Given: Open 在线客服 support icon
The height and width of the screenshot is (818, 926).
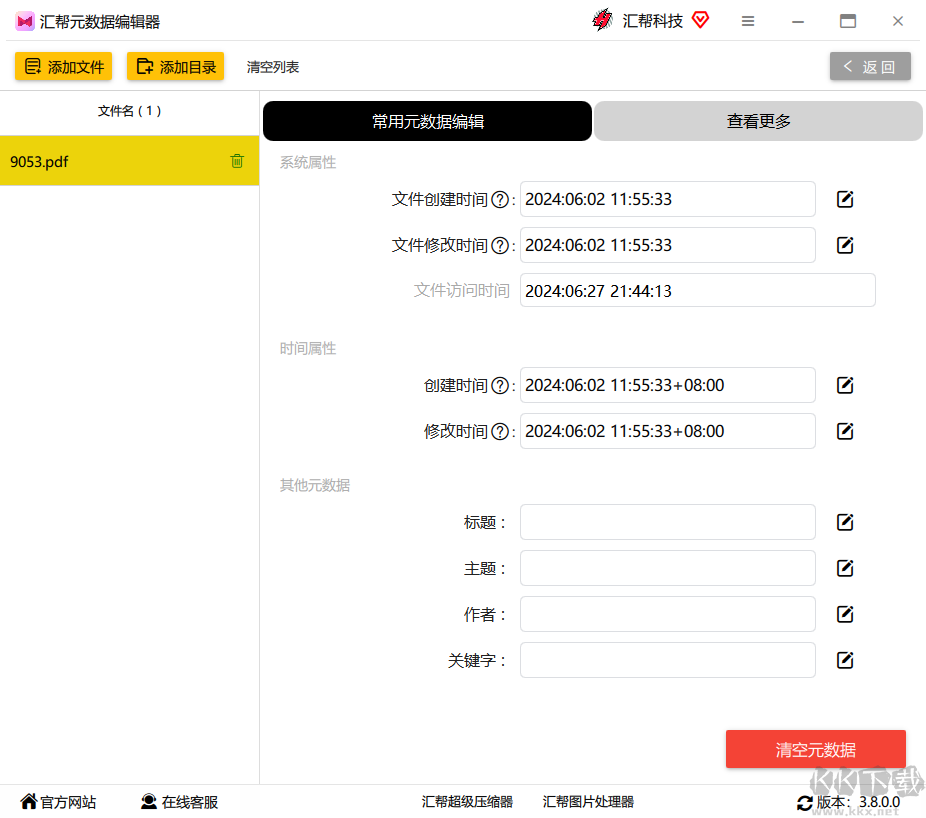Looking at the screenshot, I should pos(149,801).
